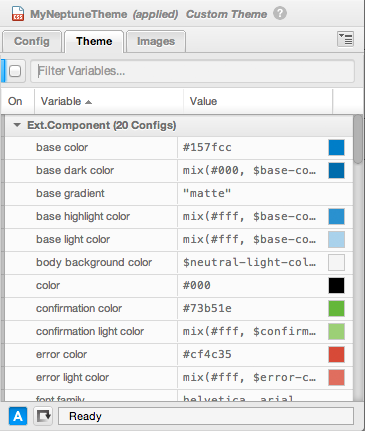Open the base highlight color swatch
This screenshot has height=431, width=365.
[x=336, y=217]
